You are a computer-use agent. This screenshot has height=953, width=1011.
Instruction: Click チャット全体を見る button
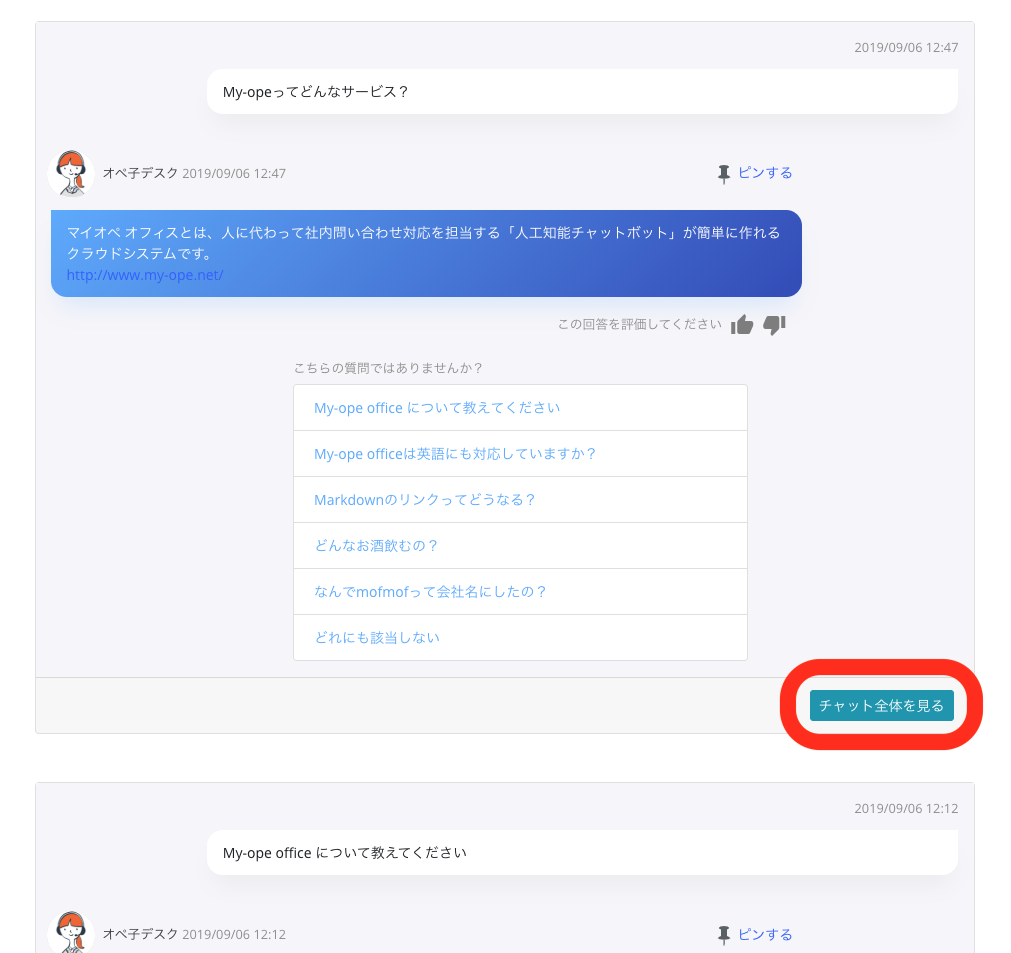click(881, 705)
